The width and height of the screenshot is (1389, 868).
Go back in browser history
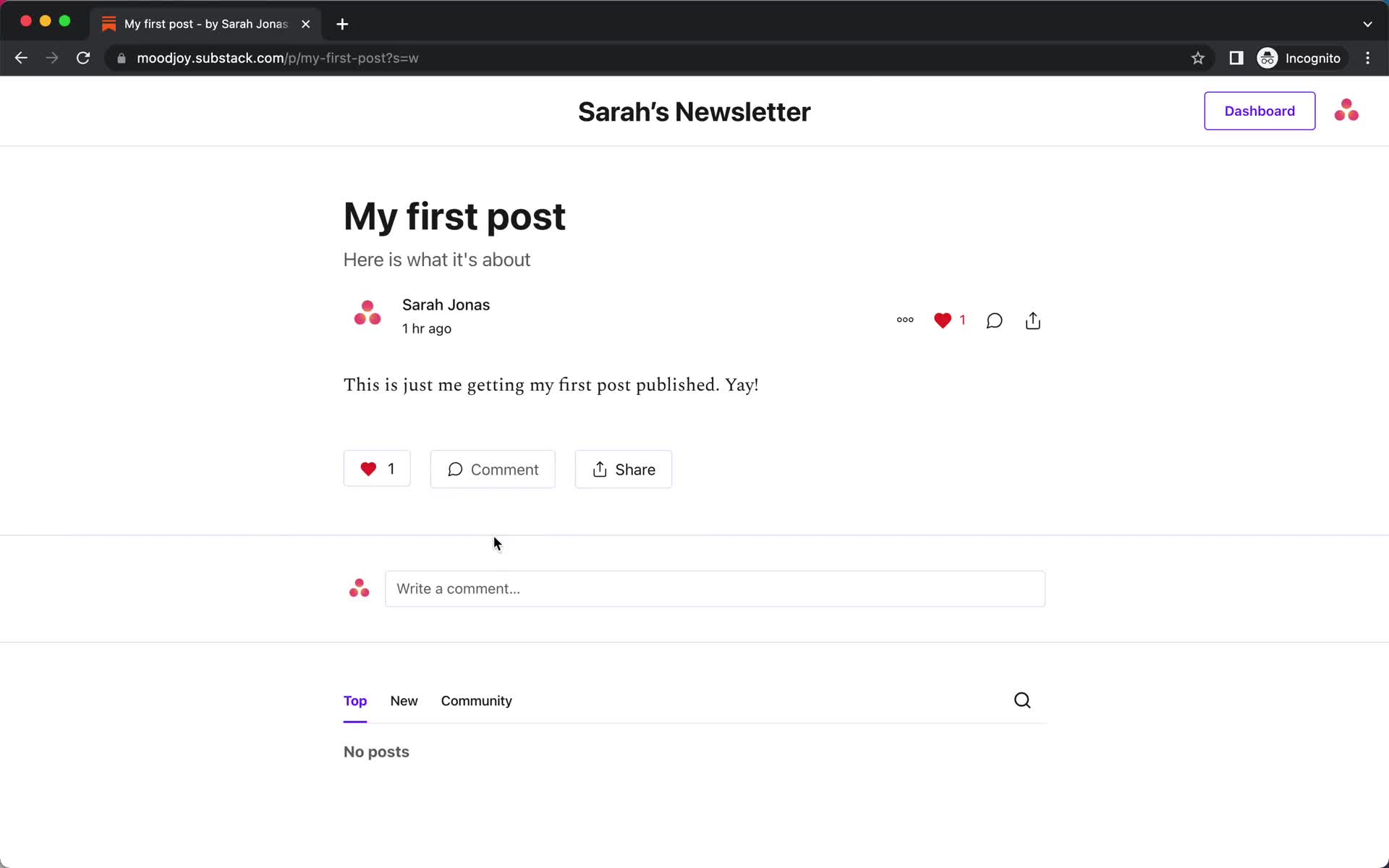coord(21,58)
